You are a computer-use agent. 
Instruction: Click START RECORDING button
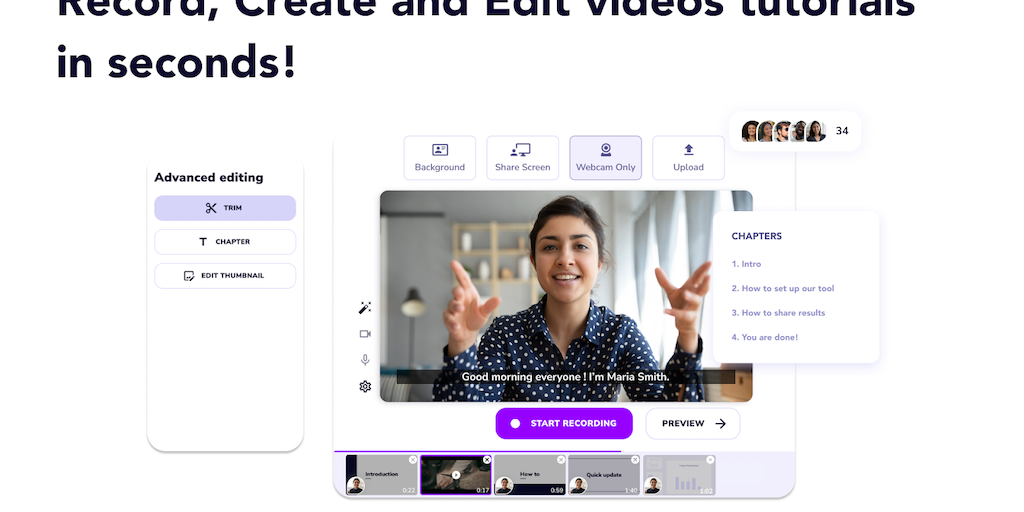564,423
